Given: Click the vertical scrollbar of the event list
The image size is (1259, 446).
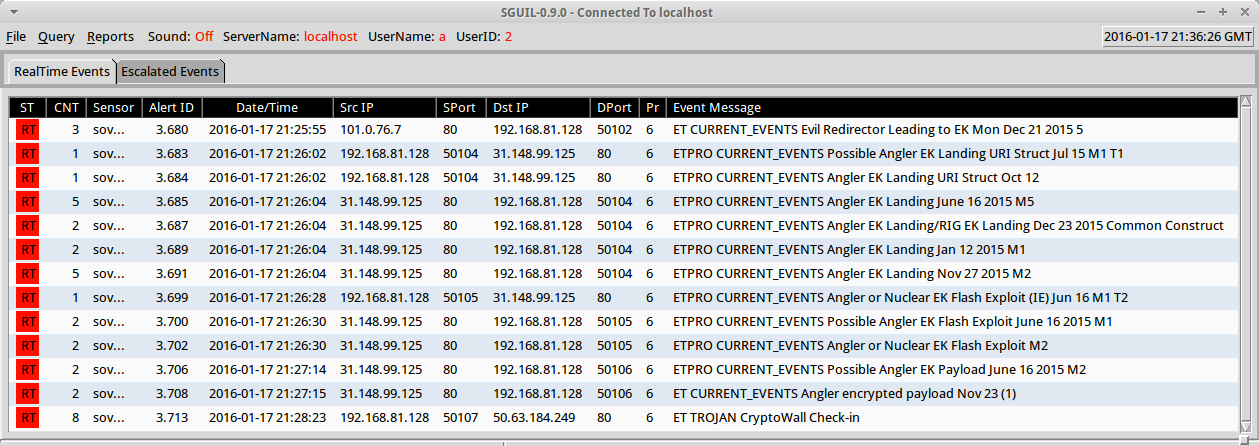Looking at the screenshot, I should 1245,260.
